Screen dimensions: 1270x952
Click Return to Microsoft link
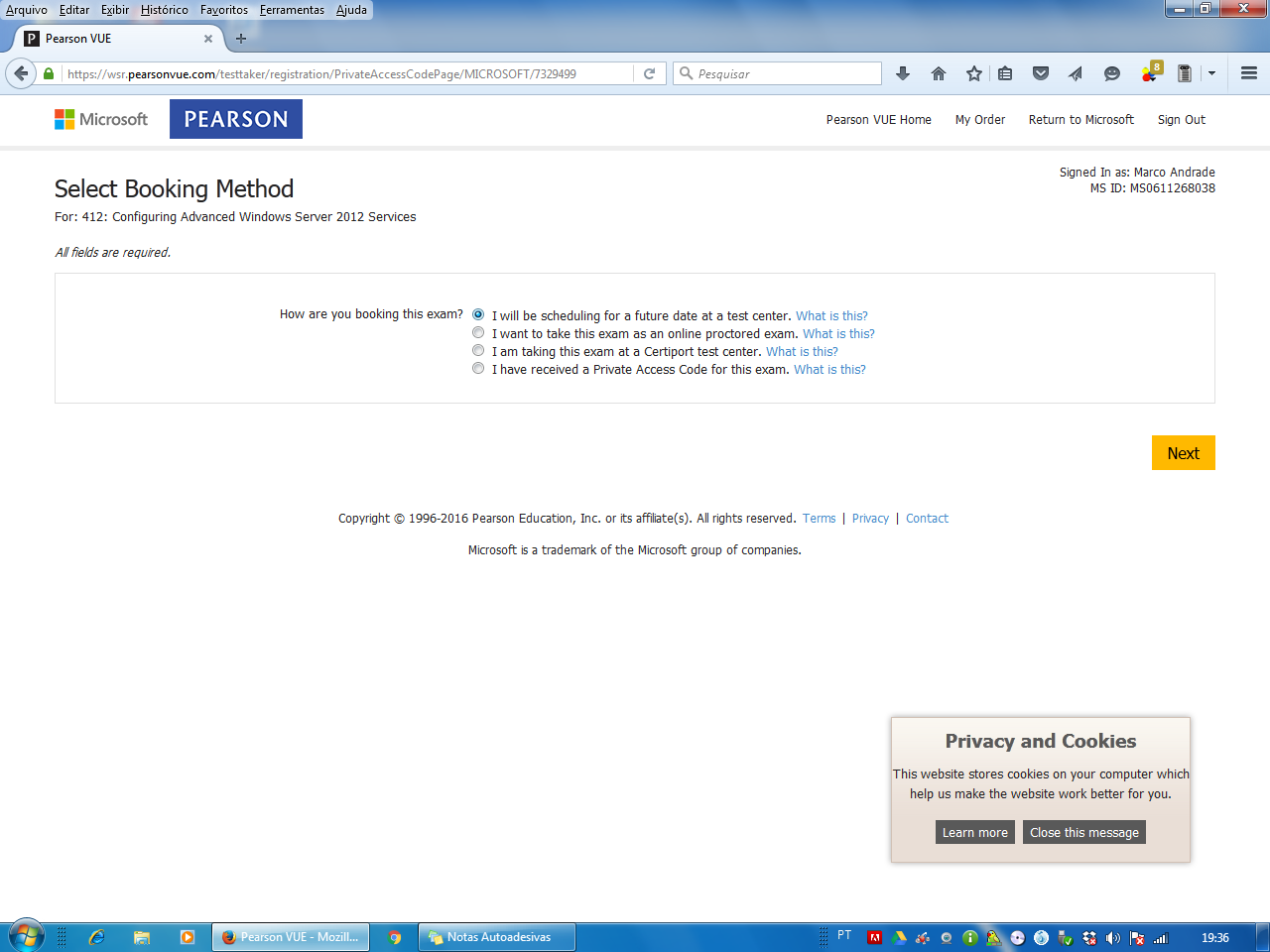click(x=1081, y=120)
